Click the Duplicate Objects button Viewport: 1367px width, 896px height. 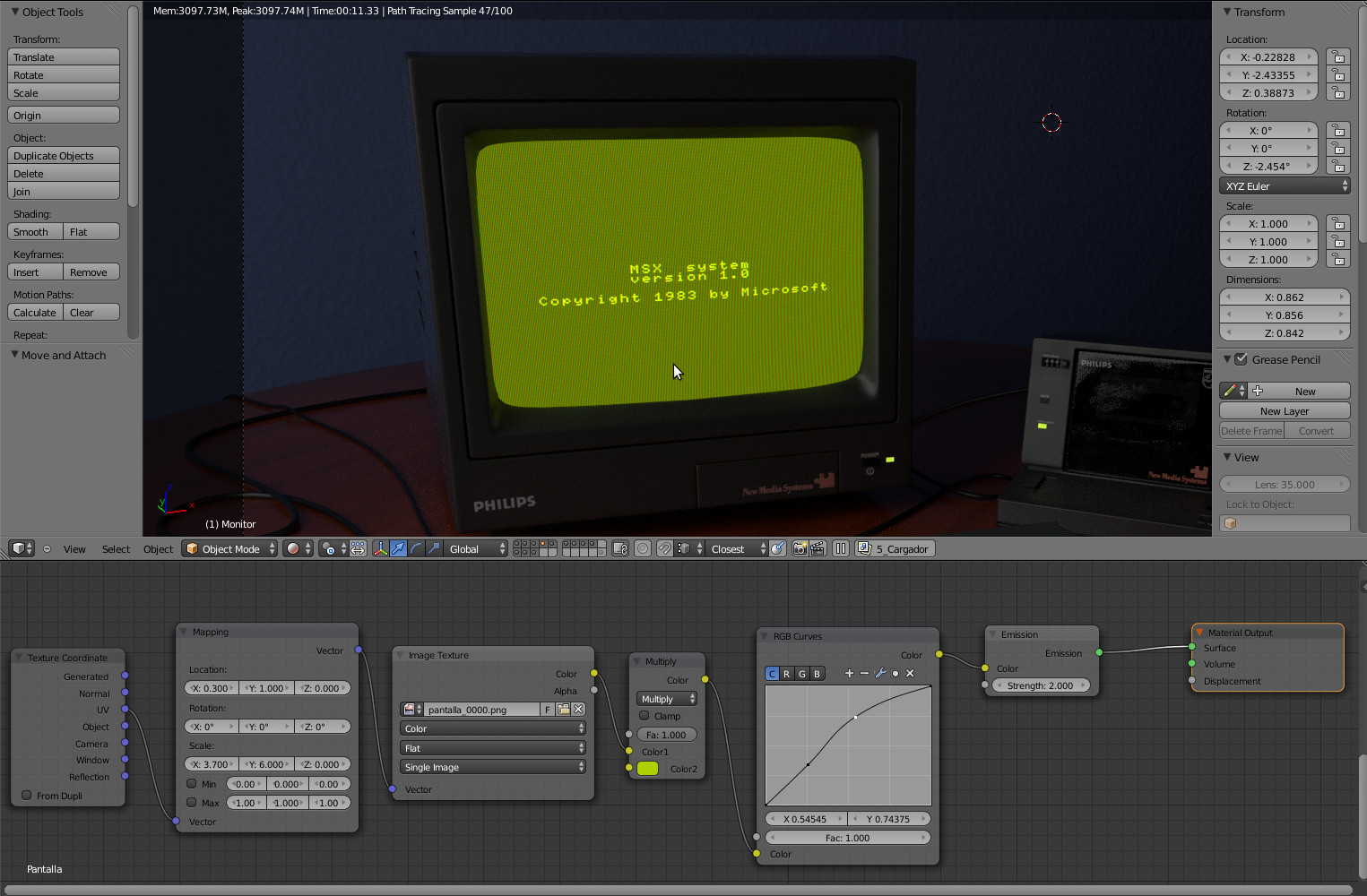coord(64,155)
